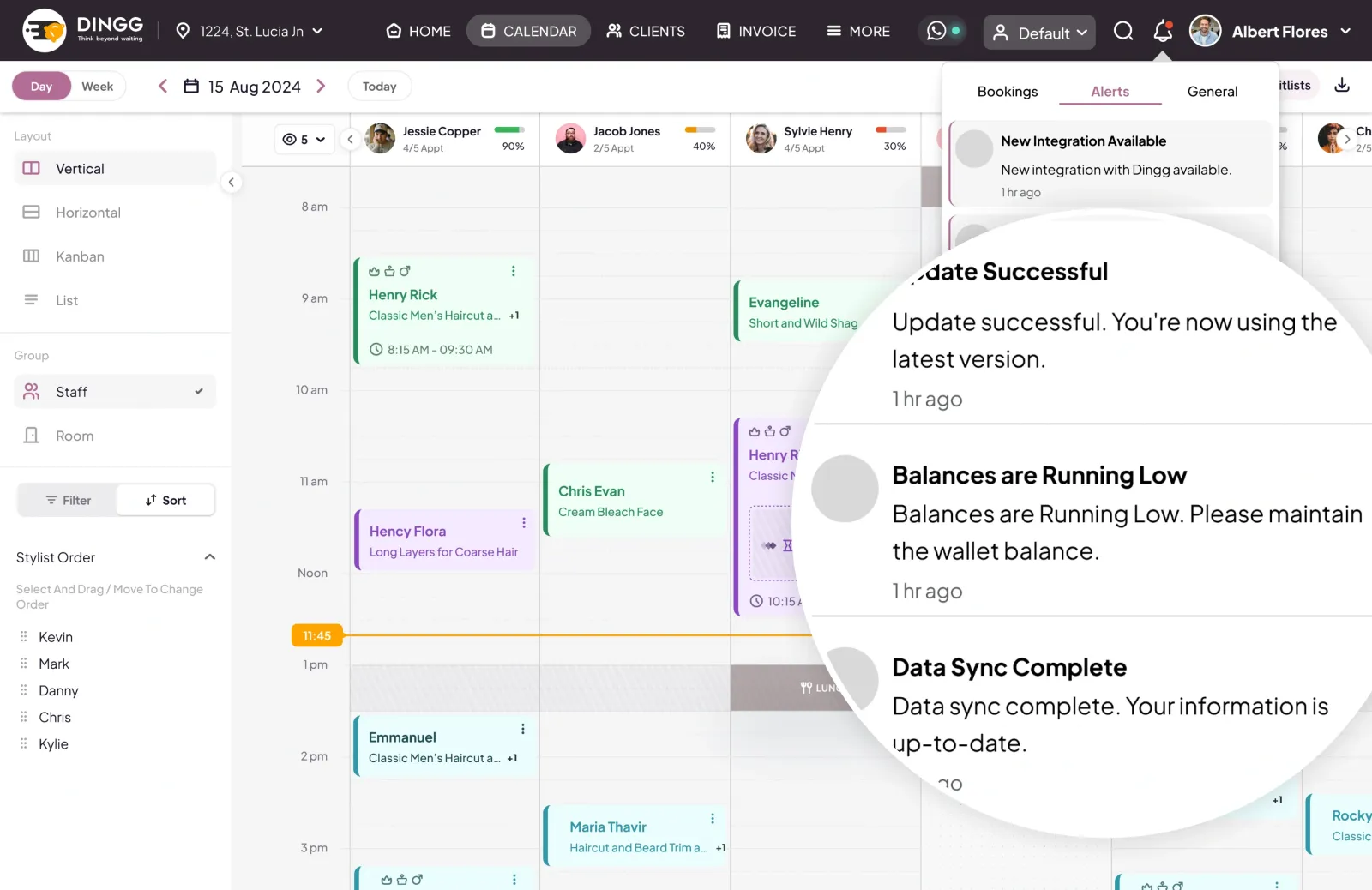Open options menu on Chris Evan appointment
The image size is (1372, 890).
point(713,477)
